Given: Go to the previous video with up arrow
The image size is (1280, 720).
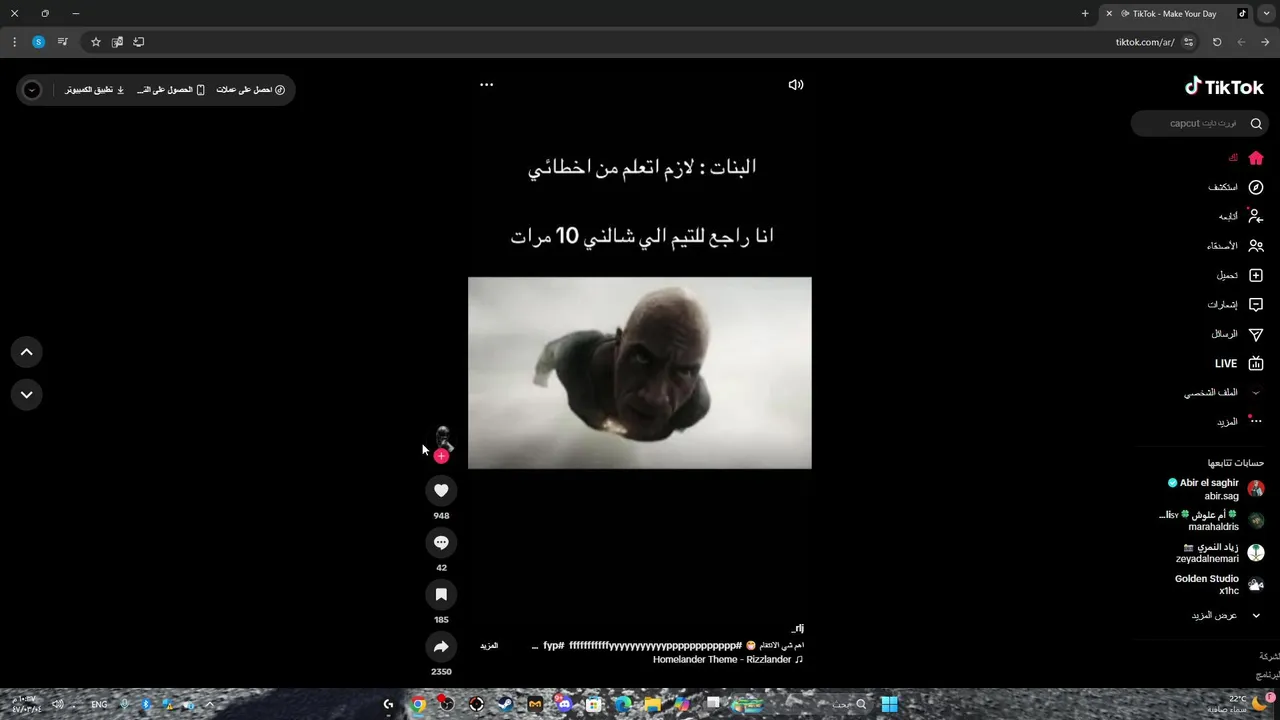Looking at the screenshot, I should click(x=27, y=352).
